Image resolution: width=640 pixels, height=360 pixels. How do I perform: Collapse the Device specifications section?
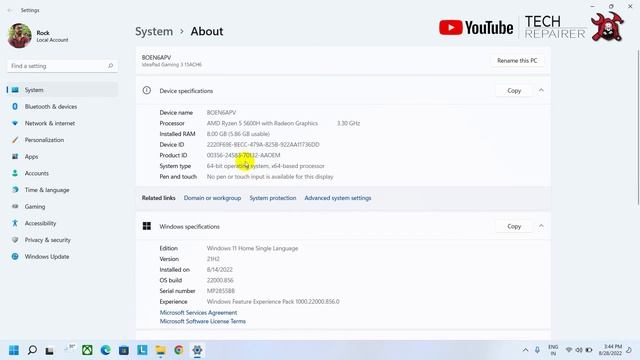[541, 91]
